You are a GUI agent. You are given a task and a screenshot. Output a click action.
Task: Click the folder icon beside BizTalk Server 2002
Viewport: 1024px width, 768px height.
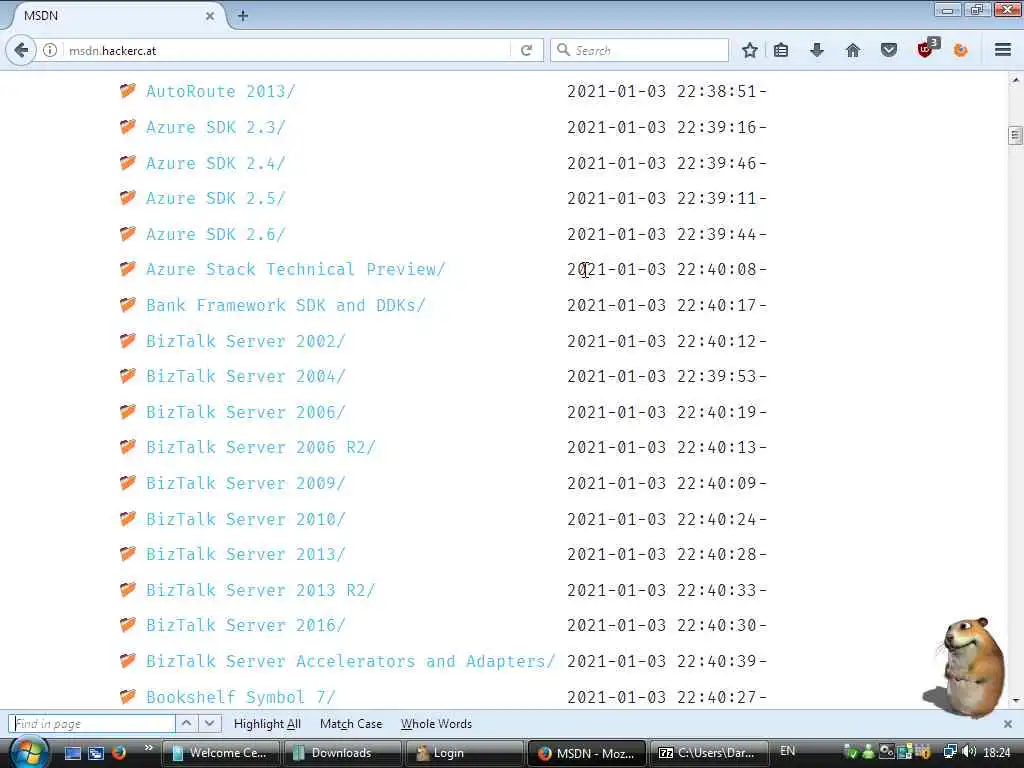128,340
